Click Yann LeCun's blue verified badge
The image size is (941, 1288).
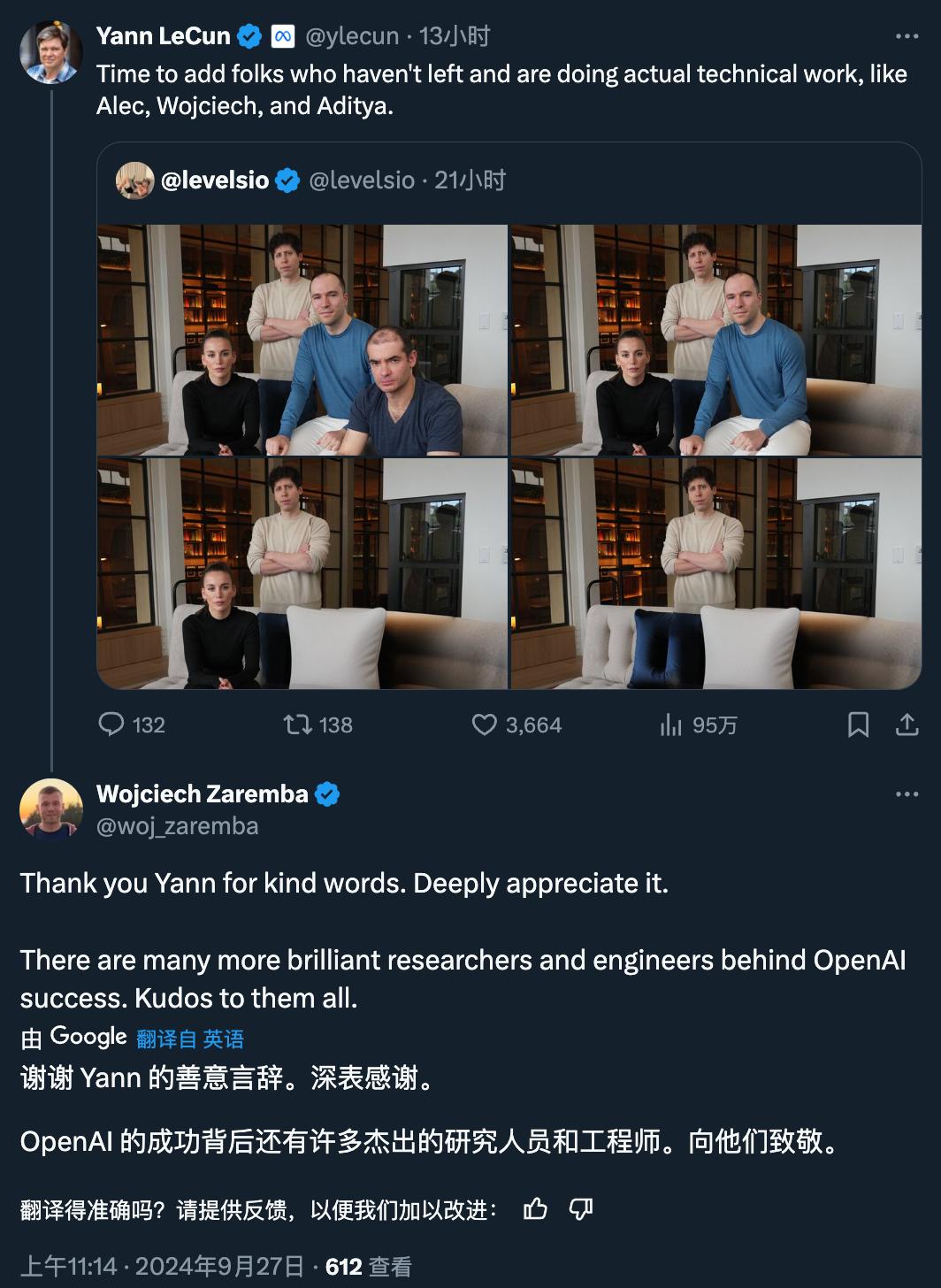click(250, 36)
